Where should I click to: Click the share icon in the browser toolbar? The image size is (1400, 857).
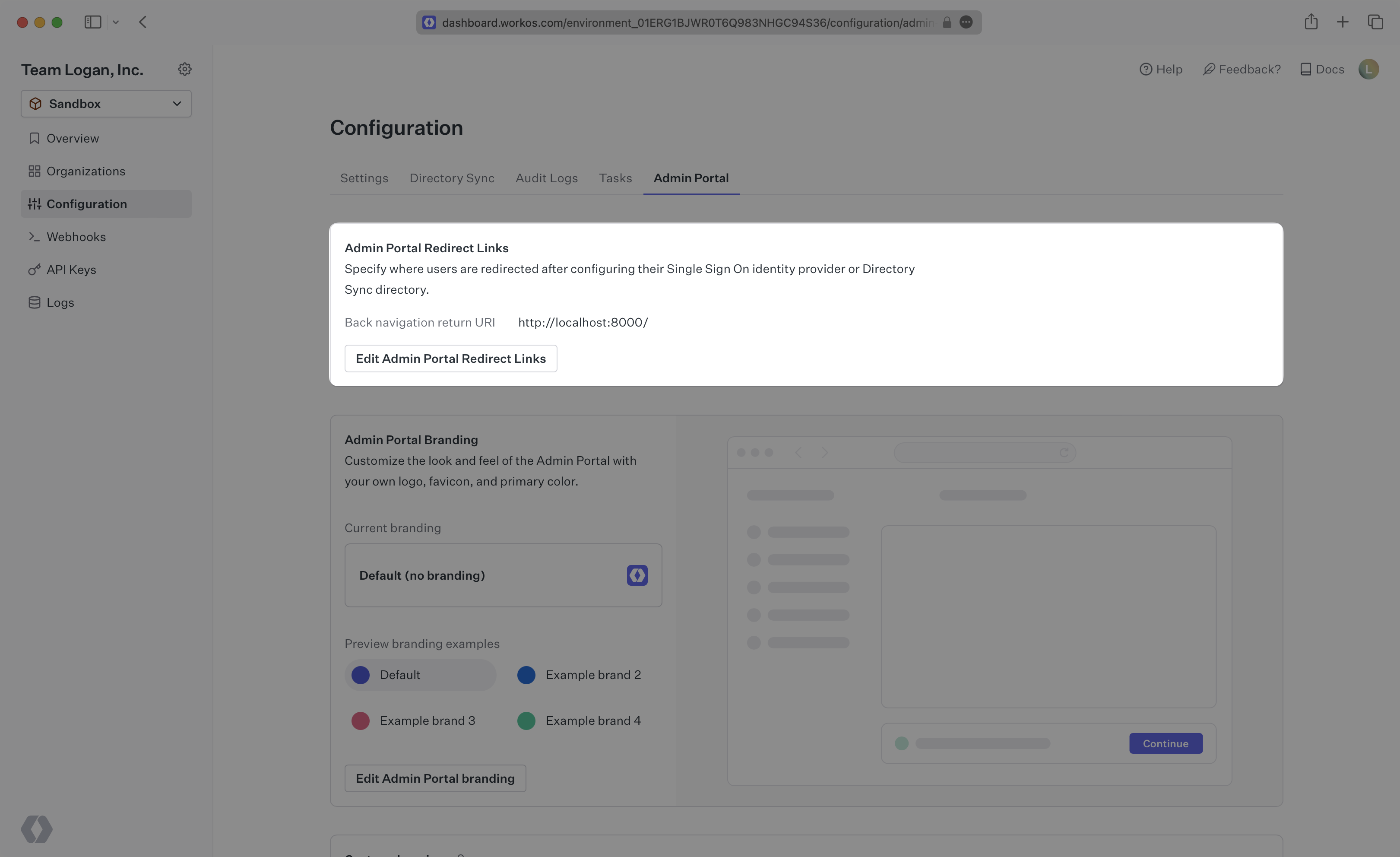(x=1311, y=22)
